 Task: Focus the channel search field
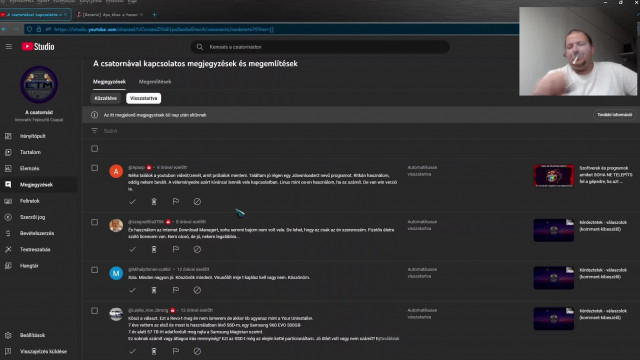[320, 47]
